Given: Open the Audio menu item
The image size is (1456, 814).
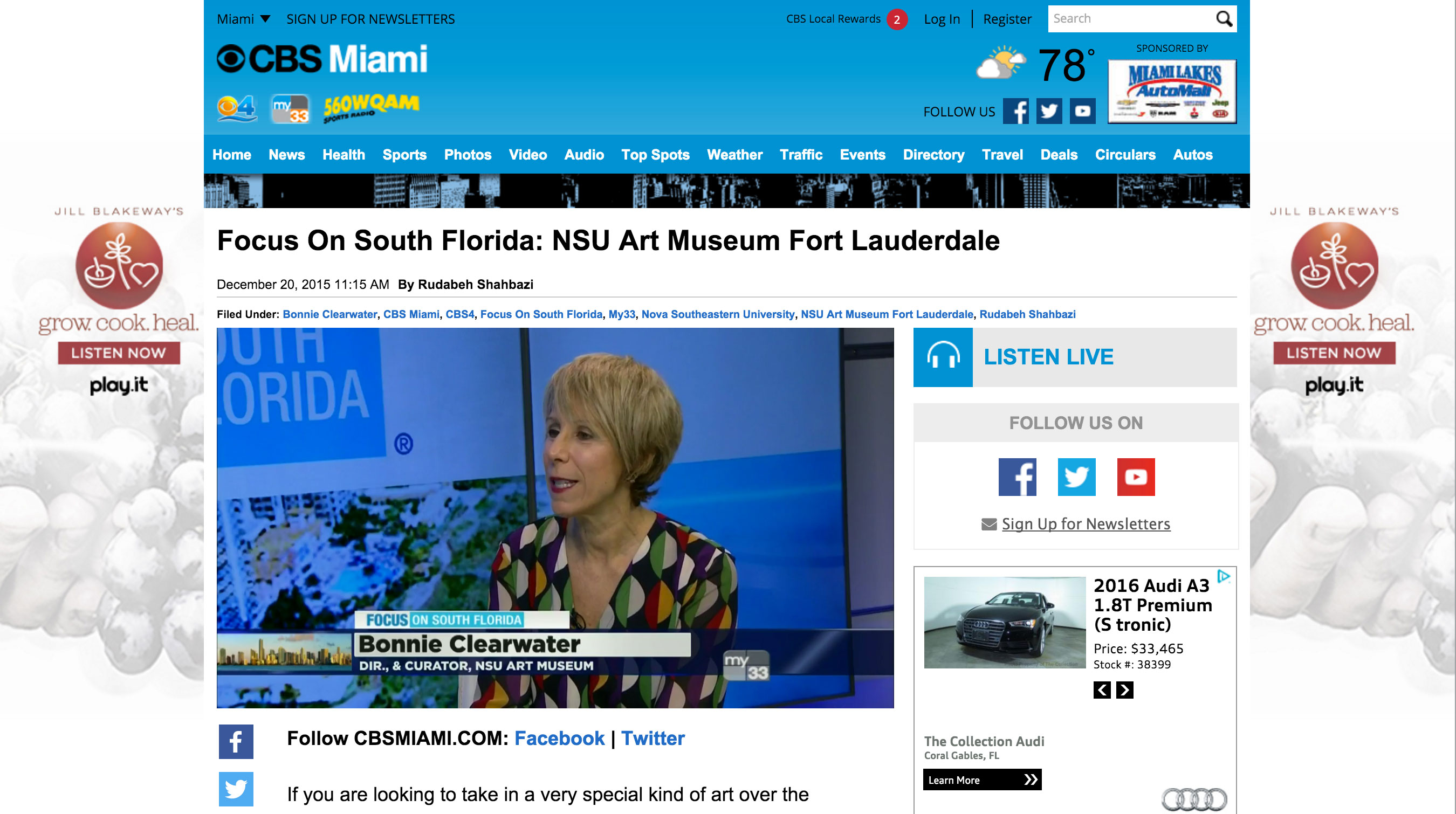Looking at the screenshot, I should 585,155.
